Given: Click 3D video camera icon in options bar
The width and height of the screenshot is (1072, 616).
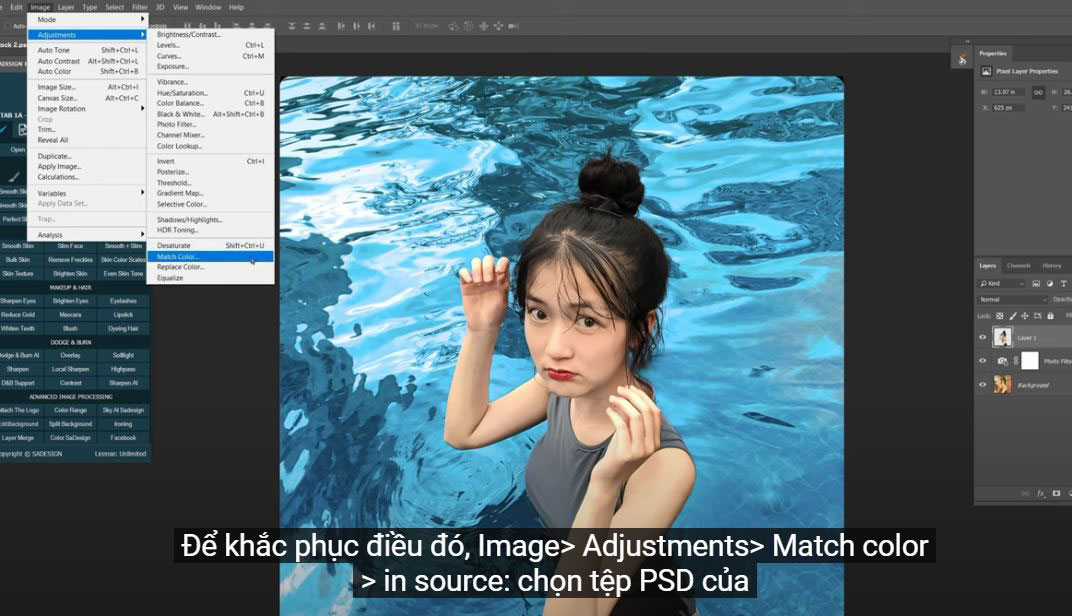Looking at the screenshot, I should 513,26.
